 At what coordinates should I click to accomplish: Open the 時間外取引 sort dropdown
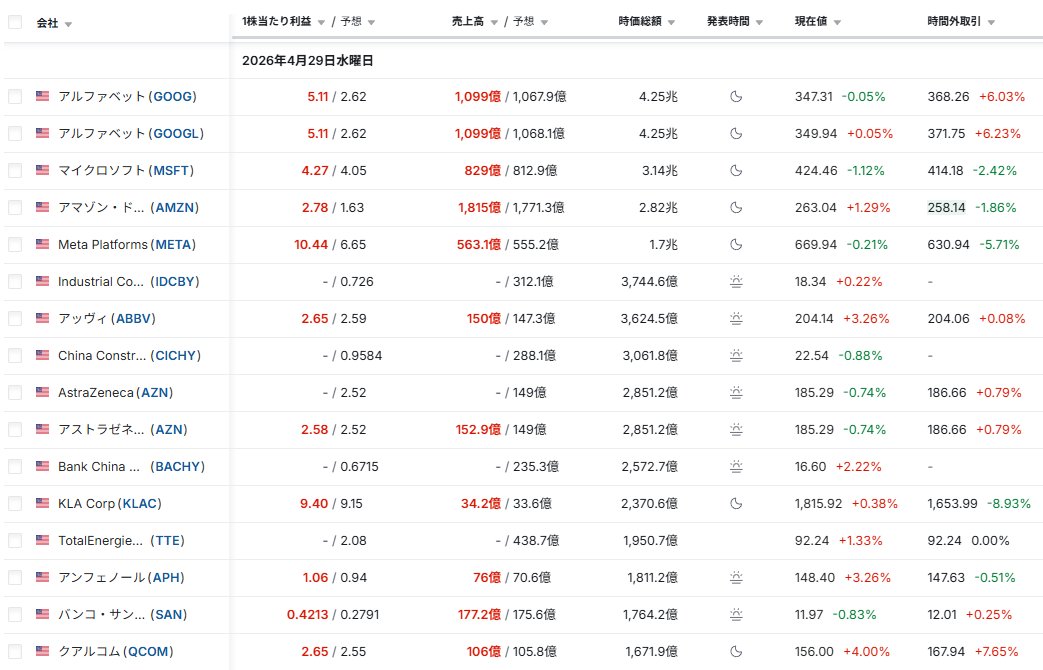tap(991, 23)
